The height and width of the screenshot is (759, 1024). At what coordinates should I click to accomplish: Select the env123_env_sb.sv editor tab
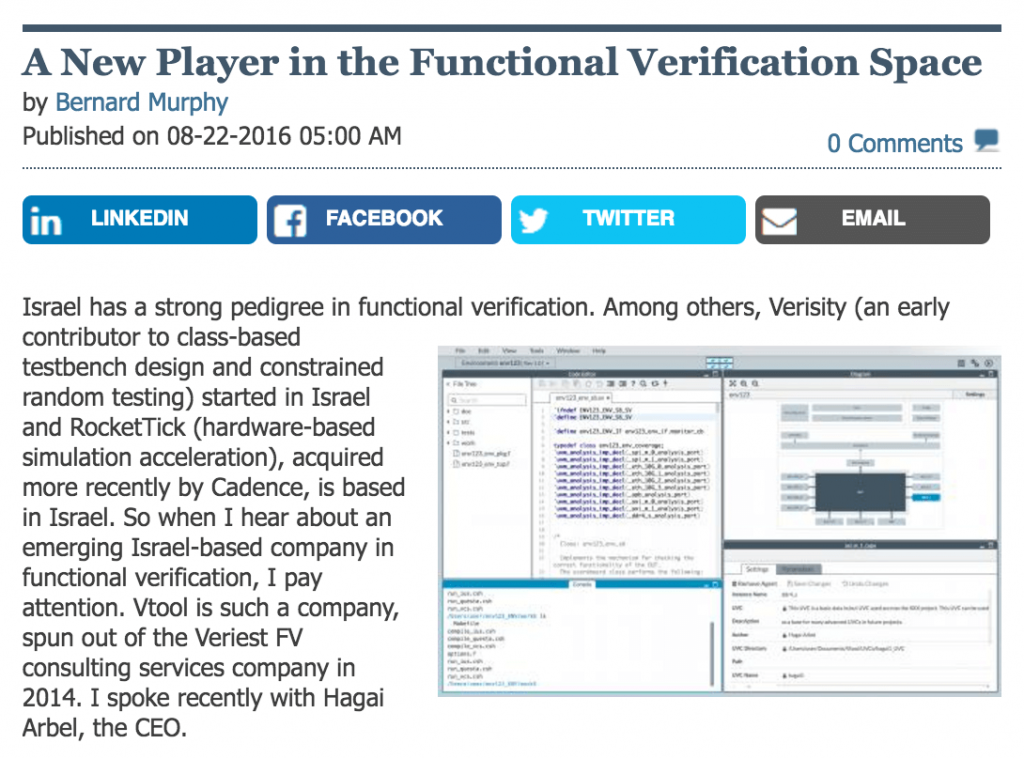click(x=578, y=399)
